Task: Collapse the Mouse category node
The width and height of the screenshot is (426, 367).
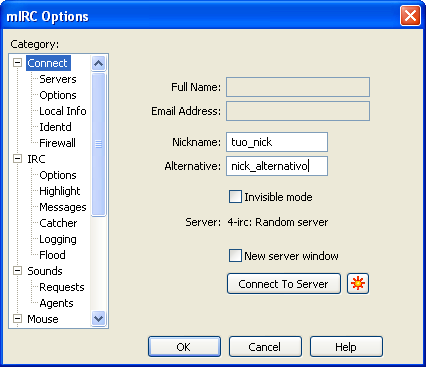Action: [17, 319]
